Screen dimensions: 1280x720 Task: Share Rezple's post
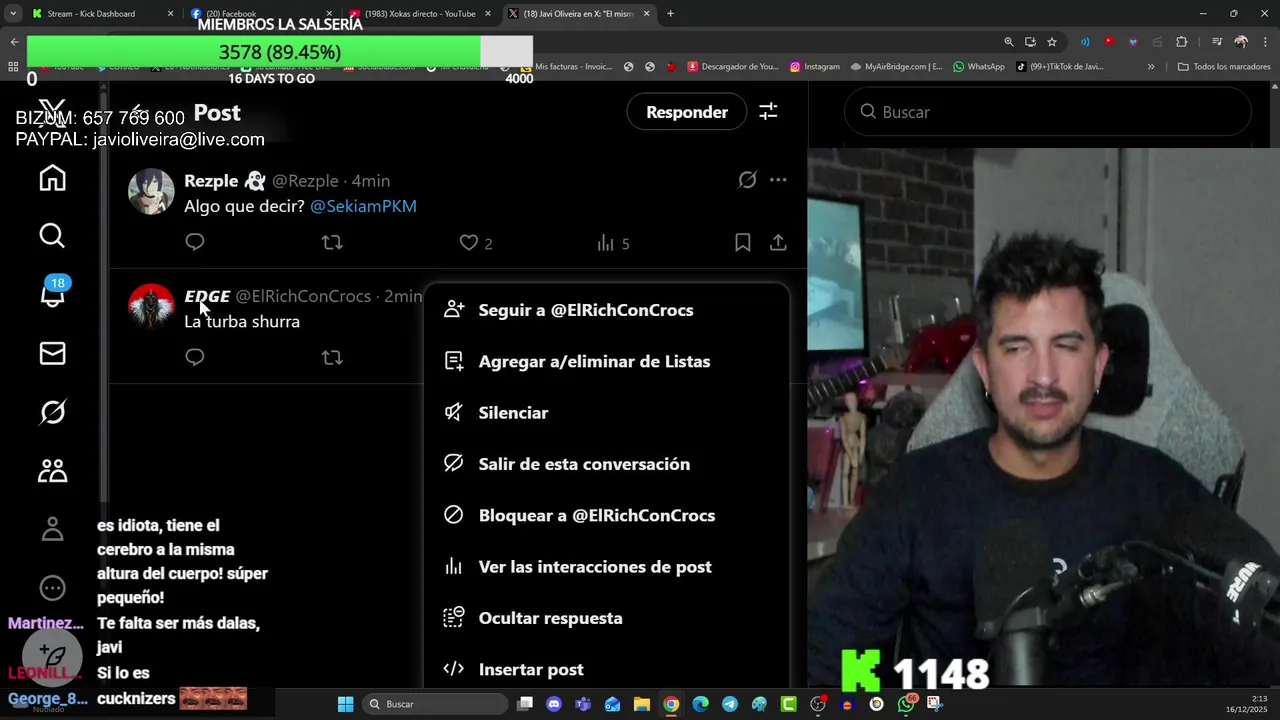(778, 242)
